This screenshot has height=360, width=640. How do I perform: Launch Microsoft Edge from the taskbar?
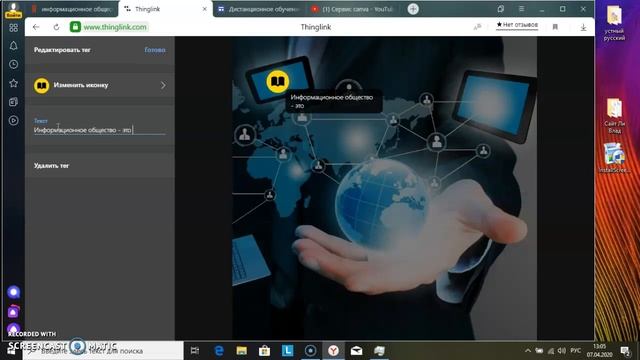coord(219,351)
